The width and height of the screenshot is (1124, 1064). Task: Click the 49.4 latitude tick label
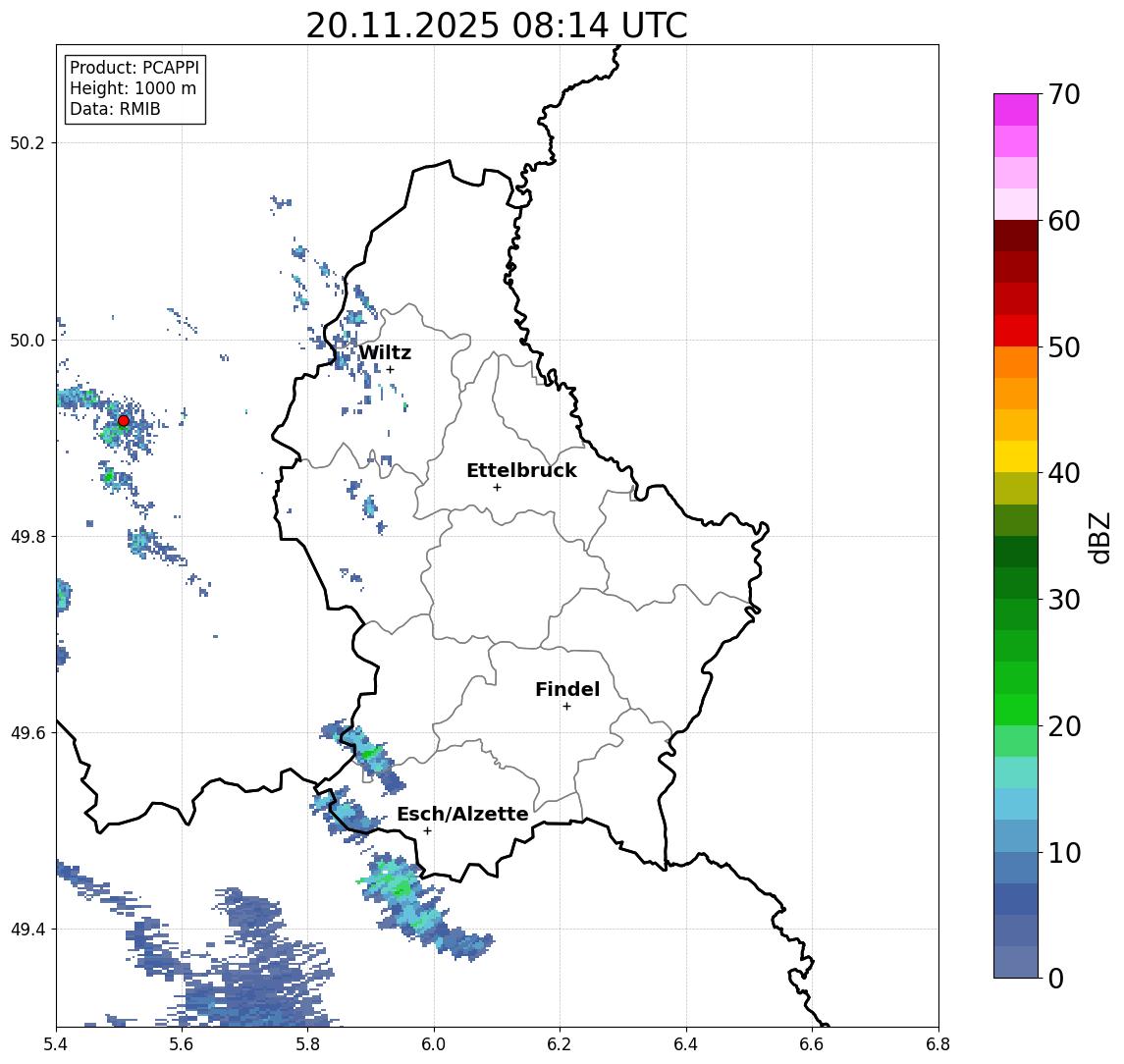27,930
